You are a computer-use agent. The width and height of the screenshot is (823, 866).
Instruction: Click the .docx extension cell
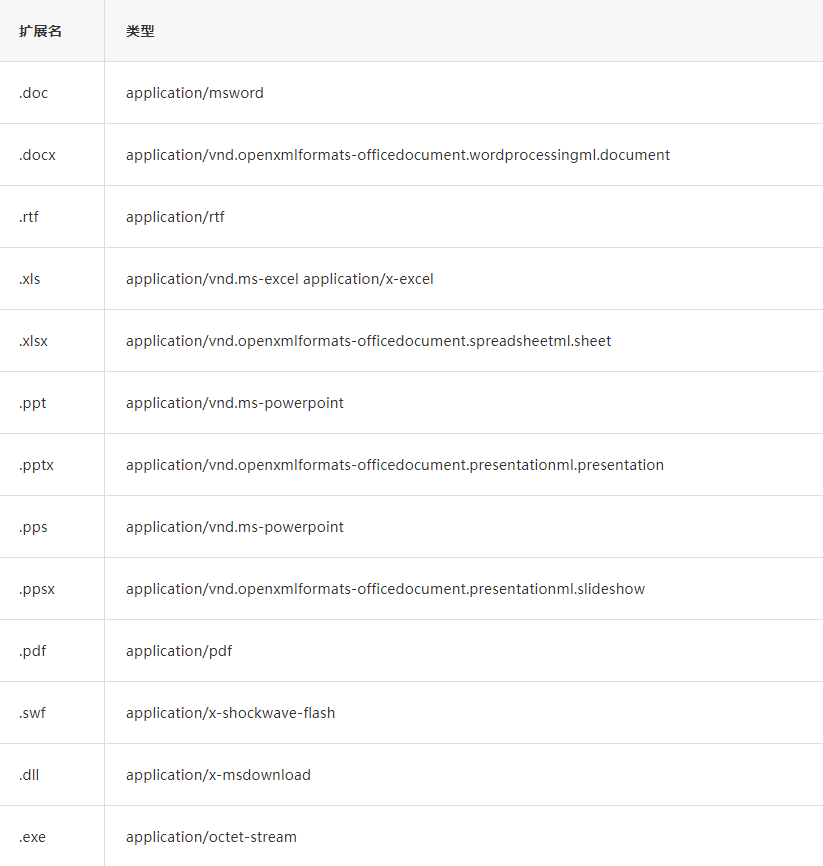[x=37, y=155]
